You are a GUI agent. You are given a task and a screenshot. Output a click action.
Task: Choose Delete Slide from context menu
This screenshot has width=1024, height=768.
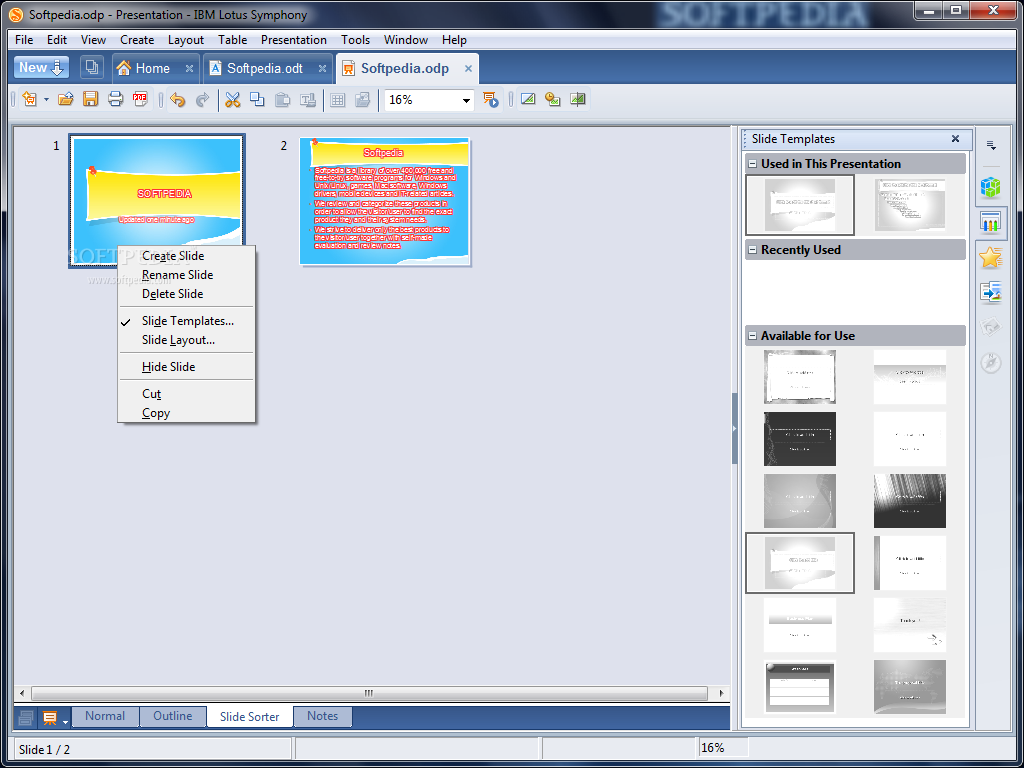click(x=187, y=294)
